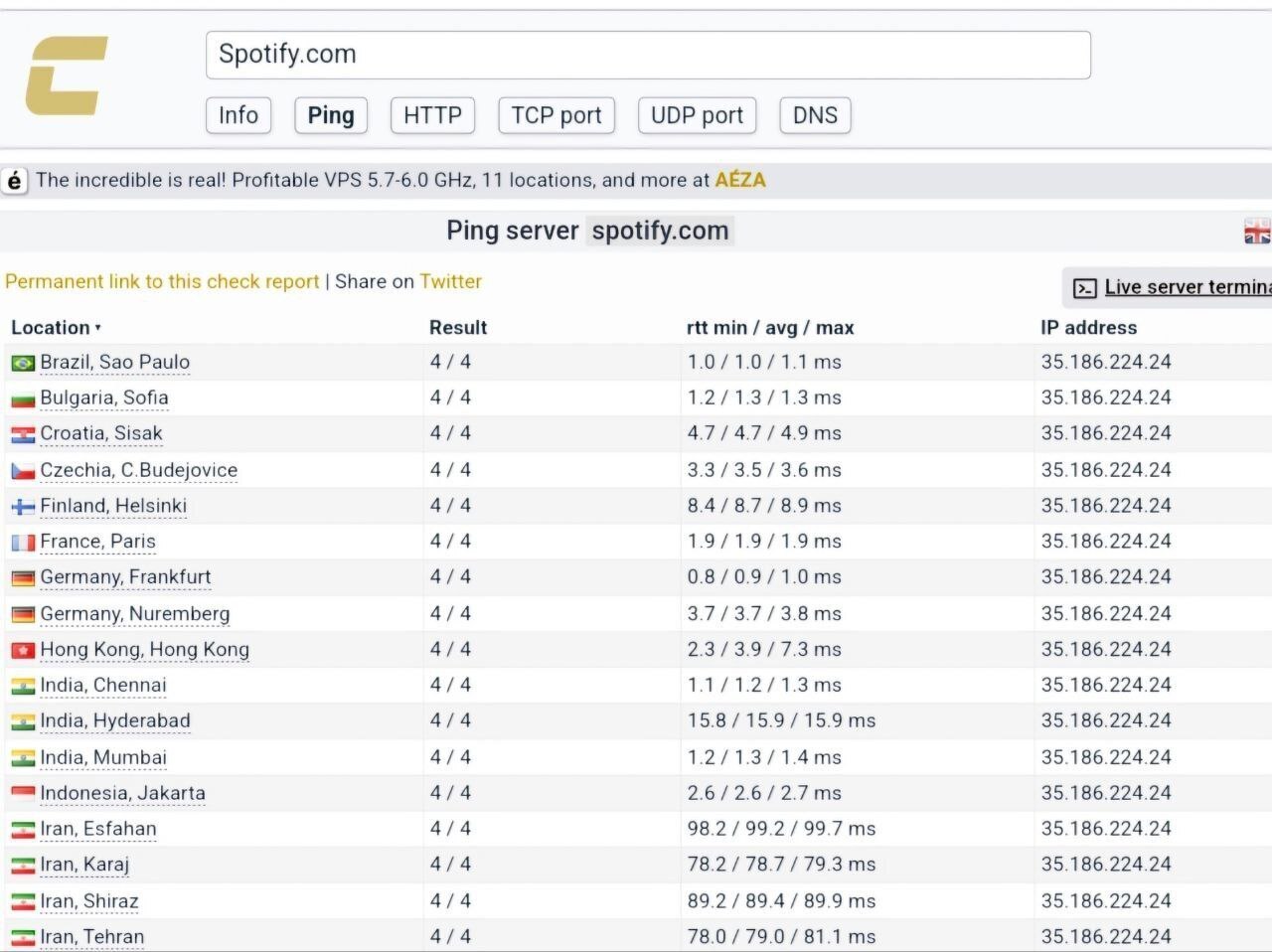Screen dimensions: 1272x952
Task: Select the Ping check tab
Action: (331, 115)
